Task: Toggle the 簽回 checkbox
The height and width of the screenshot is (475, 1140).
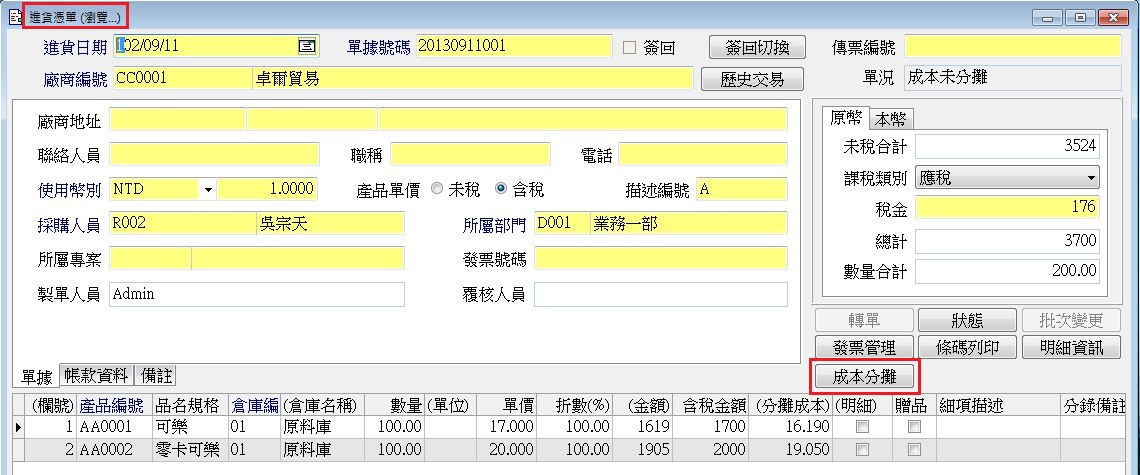Action: pos(630,47)
